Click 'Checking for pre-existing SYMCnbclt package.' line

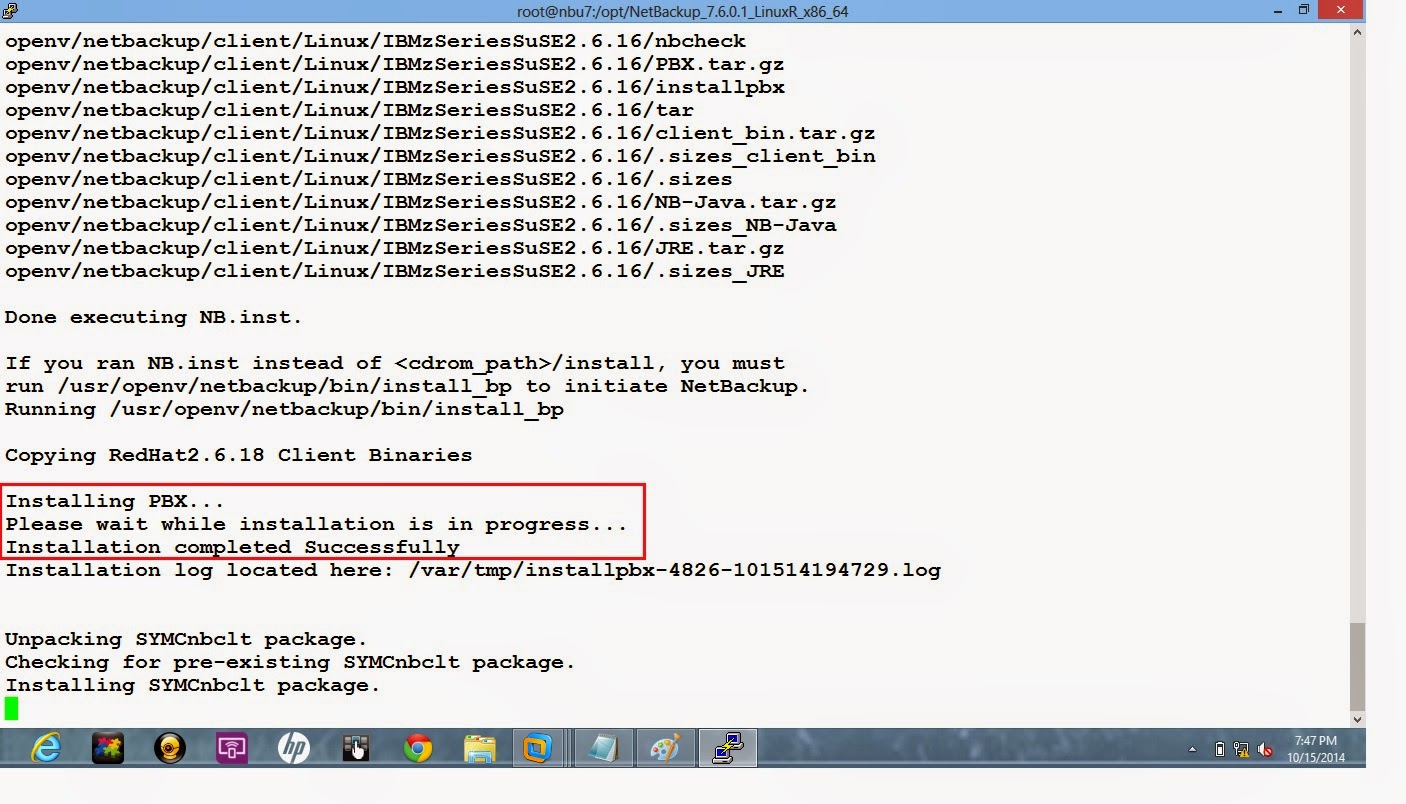[x=290, y=662]
